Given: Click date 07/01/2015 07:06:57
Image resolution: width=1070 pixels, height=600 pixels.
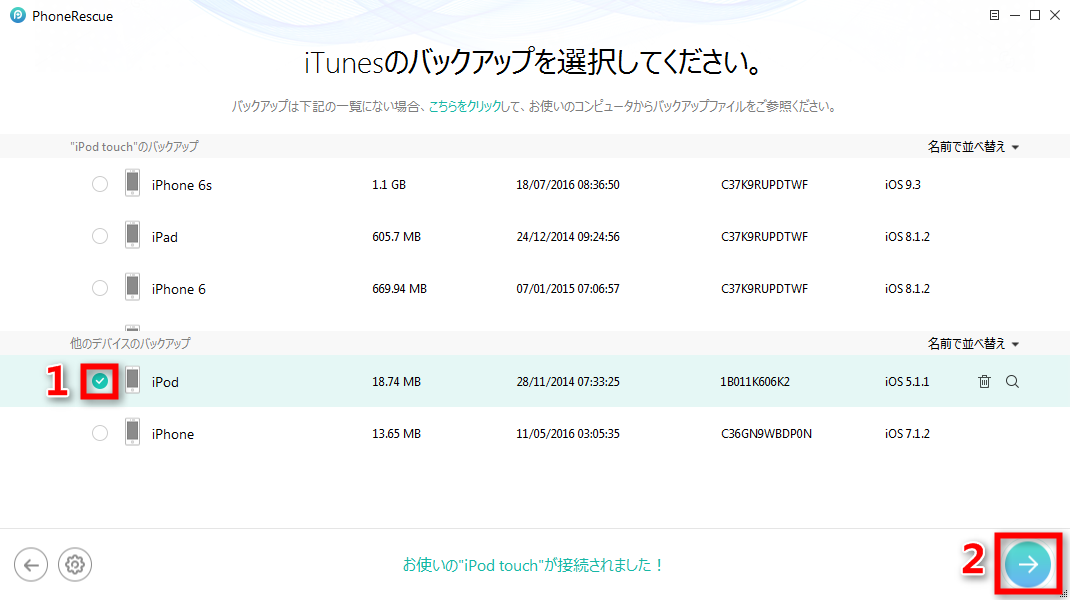Looking at the screenshot, I should pos(568,288).
